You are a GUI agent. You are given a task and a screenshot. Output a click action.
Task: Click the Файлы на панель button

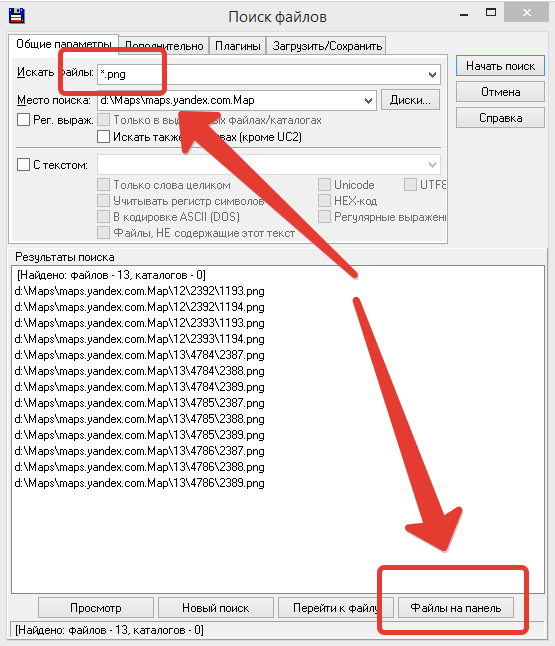[456, 608]
